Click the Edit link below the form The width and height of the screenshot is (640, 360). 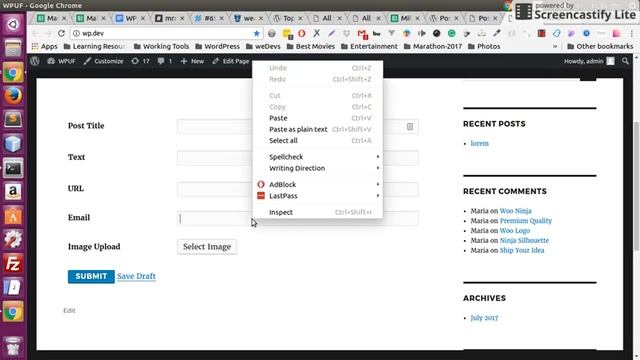coord(69,311)
